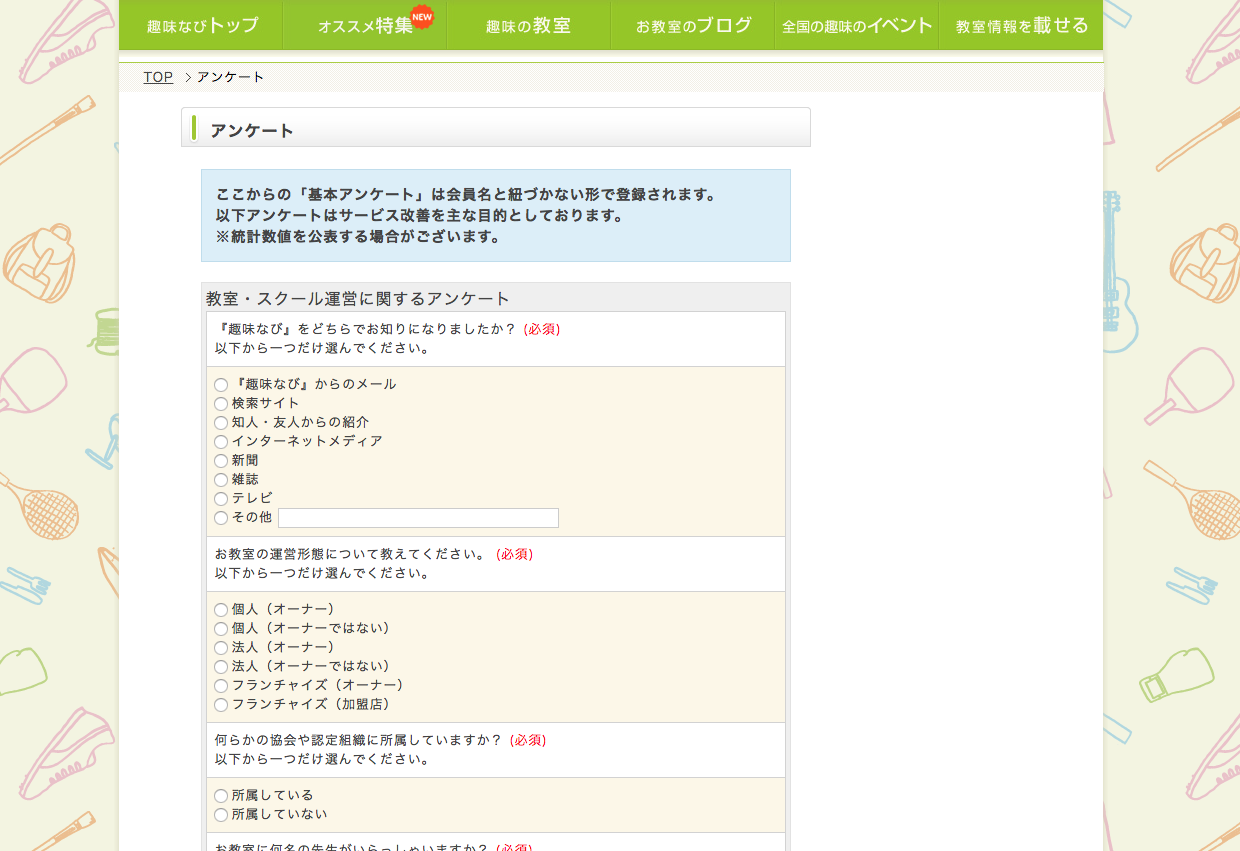This screenshot has width=1240, height=851.
Task: Choose the 検索サイト option
Action: 221,404
